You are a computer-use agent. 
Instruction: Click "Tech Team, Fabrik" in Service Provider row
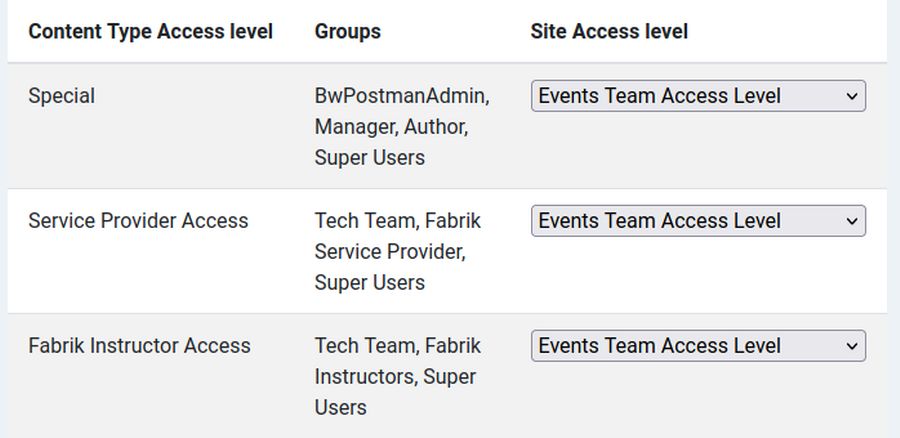coord(397,221)
